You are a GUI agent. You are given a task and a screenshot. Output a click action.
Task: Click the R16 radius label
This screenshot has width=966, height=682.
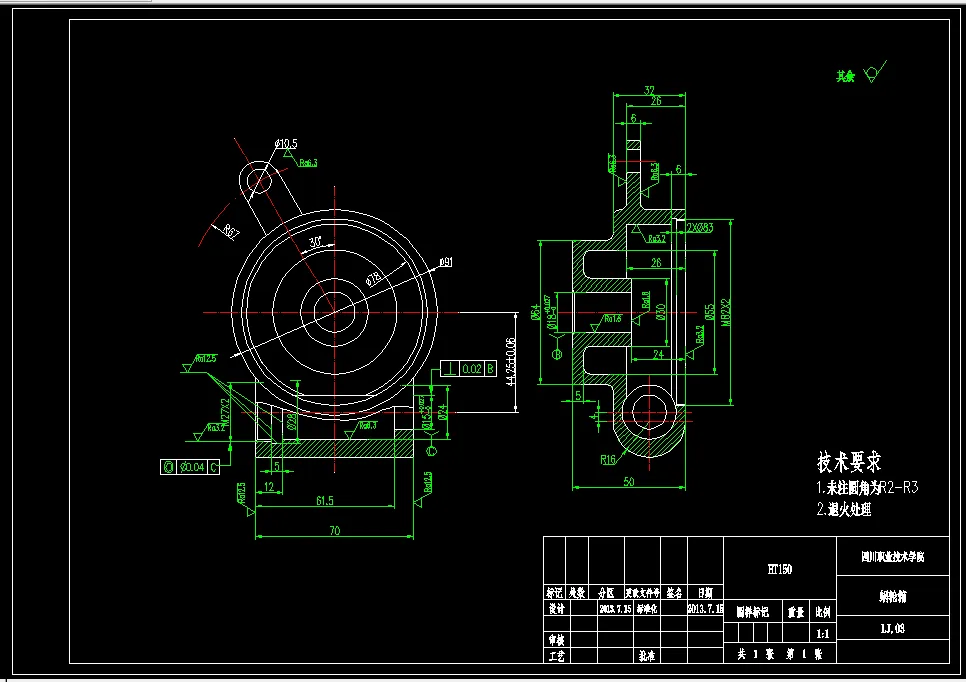[x=608, y=460]
